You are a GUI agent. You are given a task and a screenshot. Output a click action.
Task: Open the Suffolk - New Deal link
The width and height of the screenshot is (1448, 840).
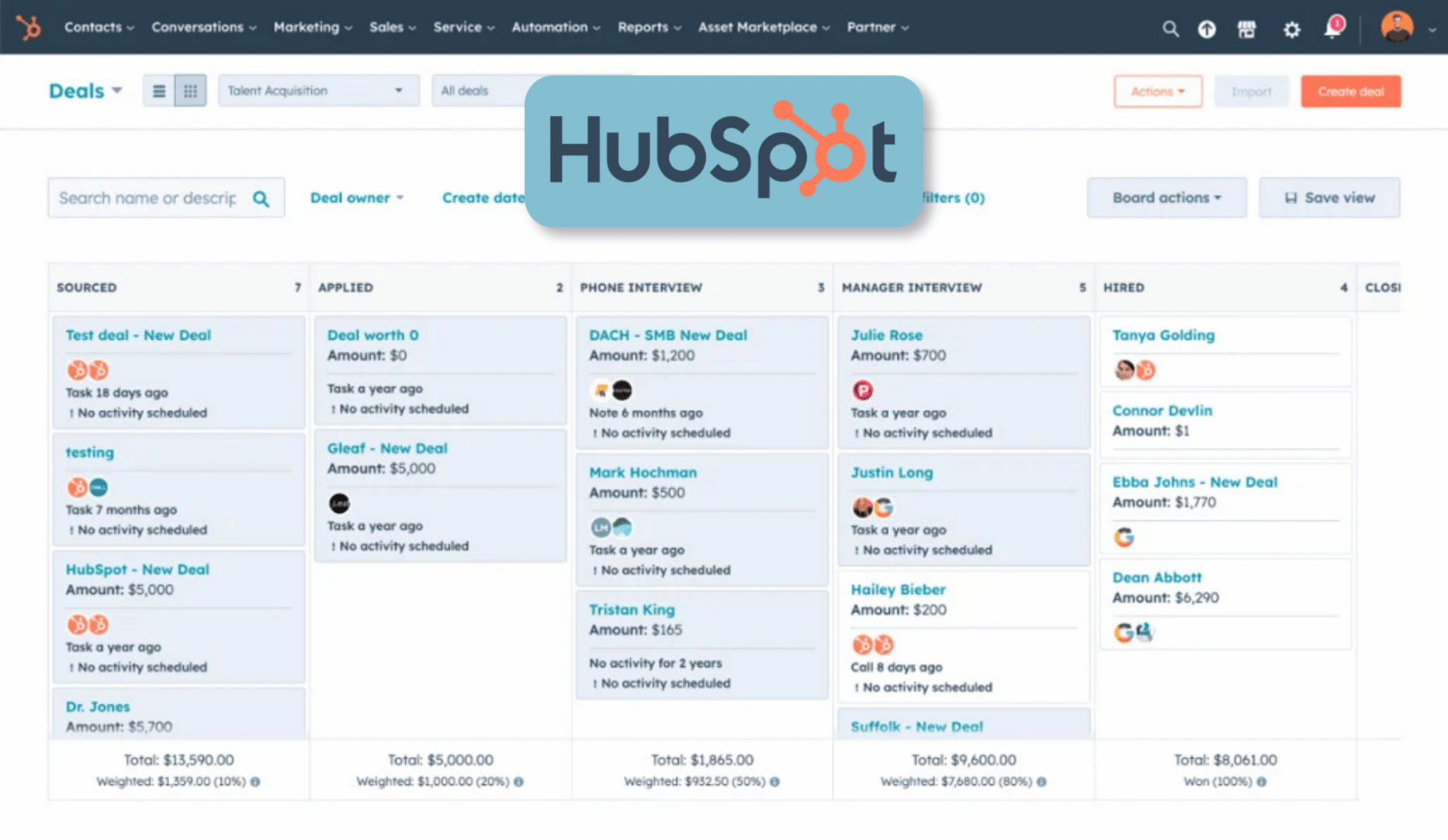917,727
